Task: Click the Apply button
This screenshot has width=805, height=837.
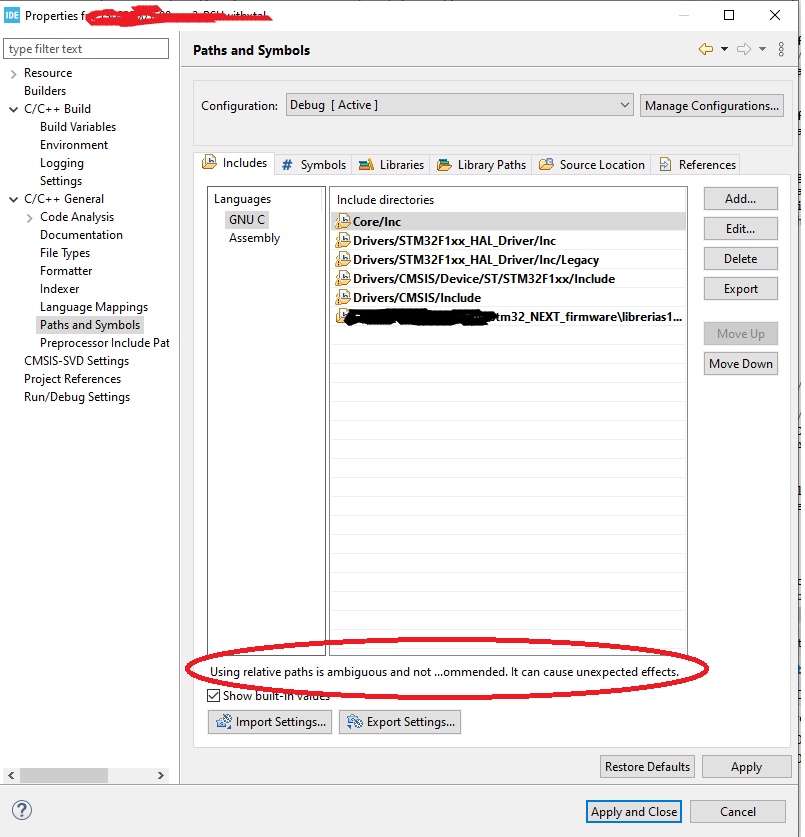Action: pos(746,767)
